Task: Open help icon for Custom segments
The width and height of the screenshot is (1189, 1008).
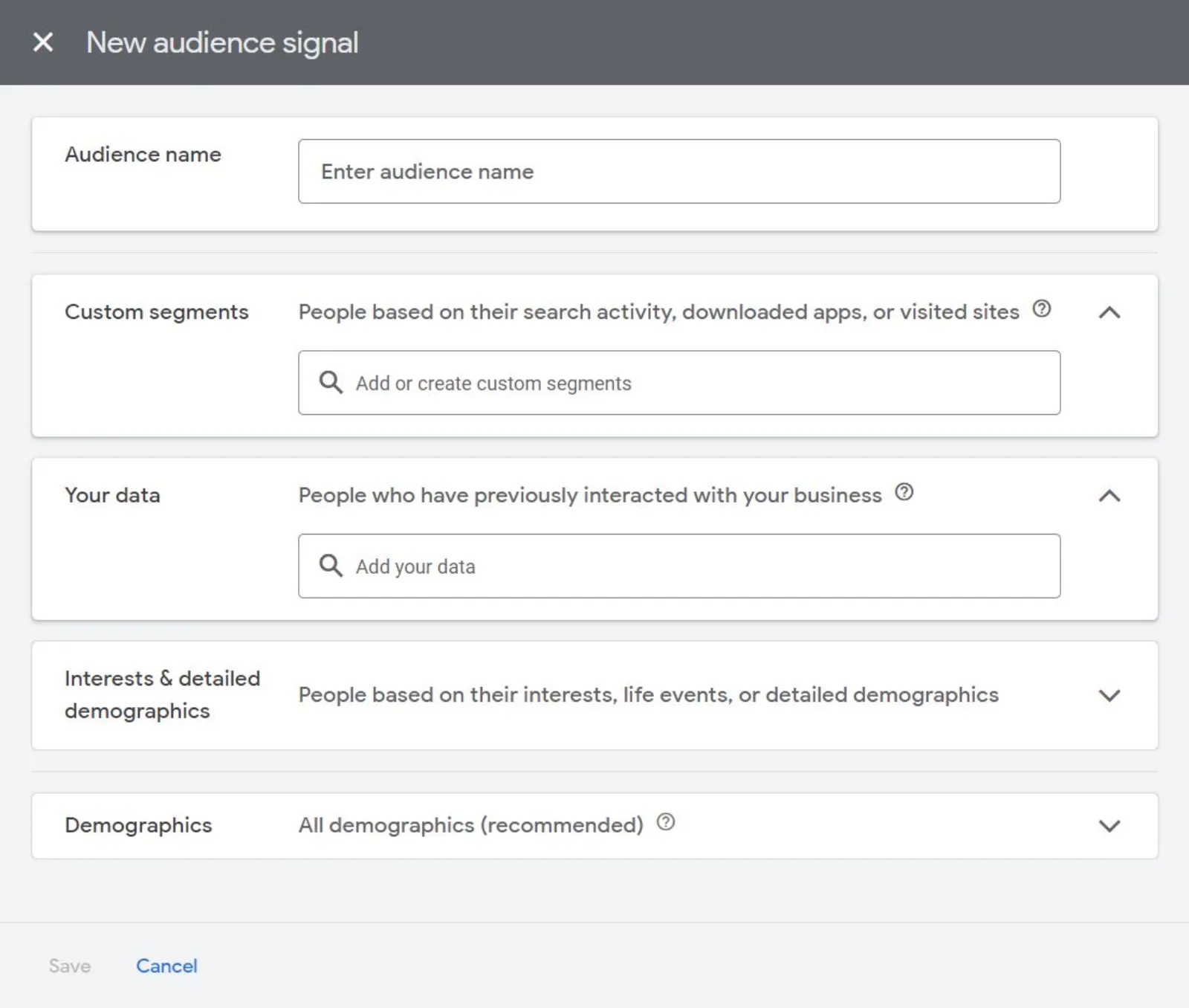Action: (1042, 308)
